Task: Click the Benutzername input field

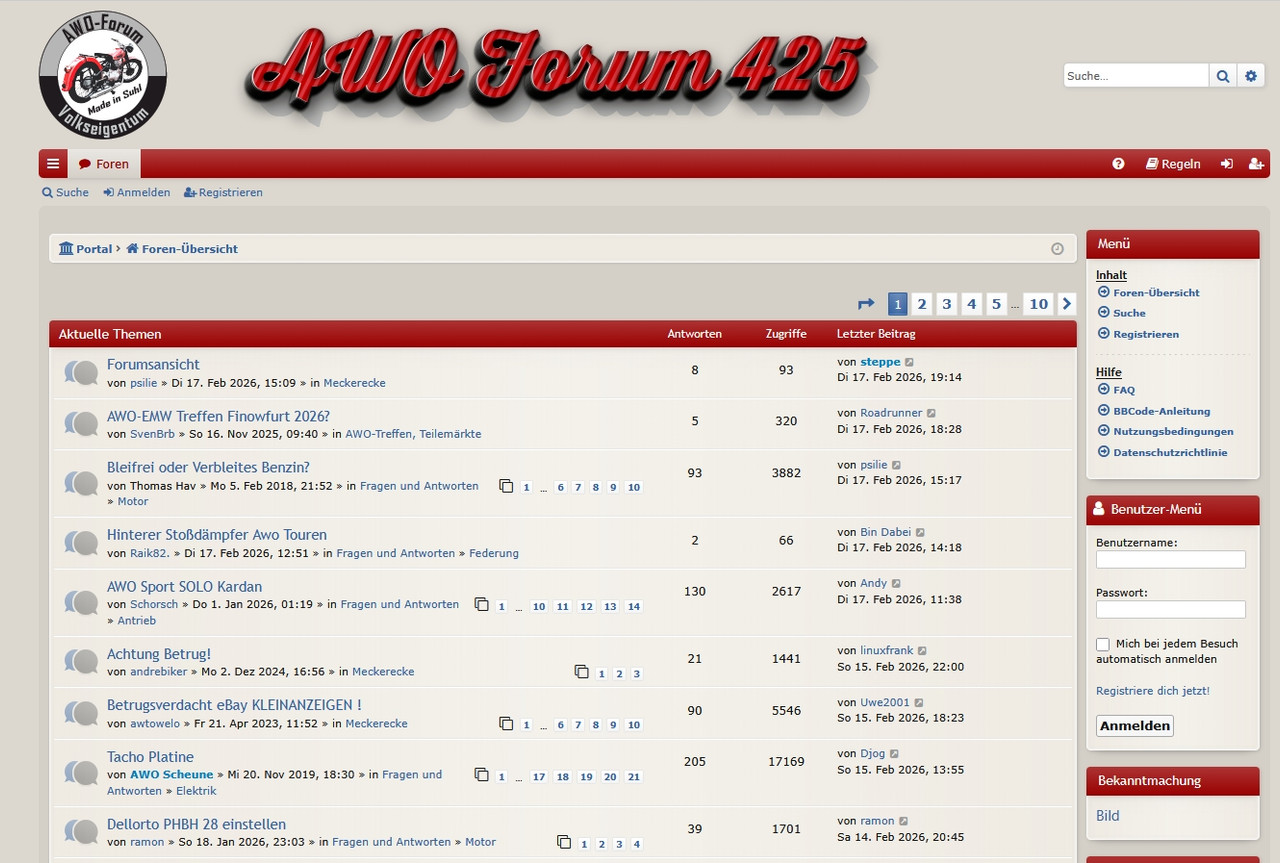Action: pos(1171,560)
